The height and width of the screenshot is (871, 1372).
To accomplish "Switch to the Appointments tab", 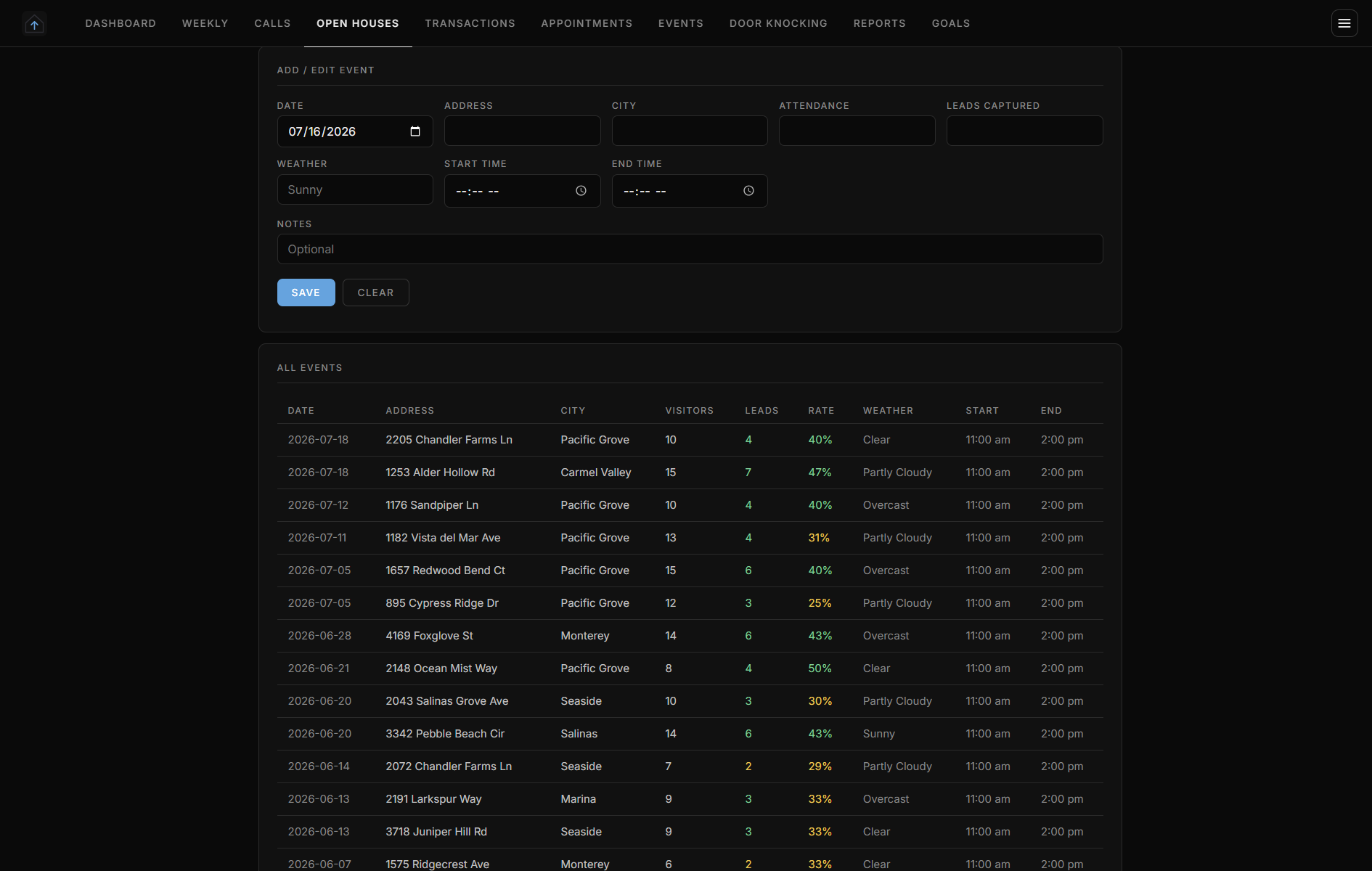I will (587, 23).
